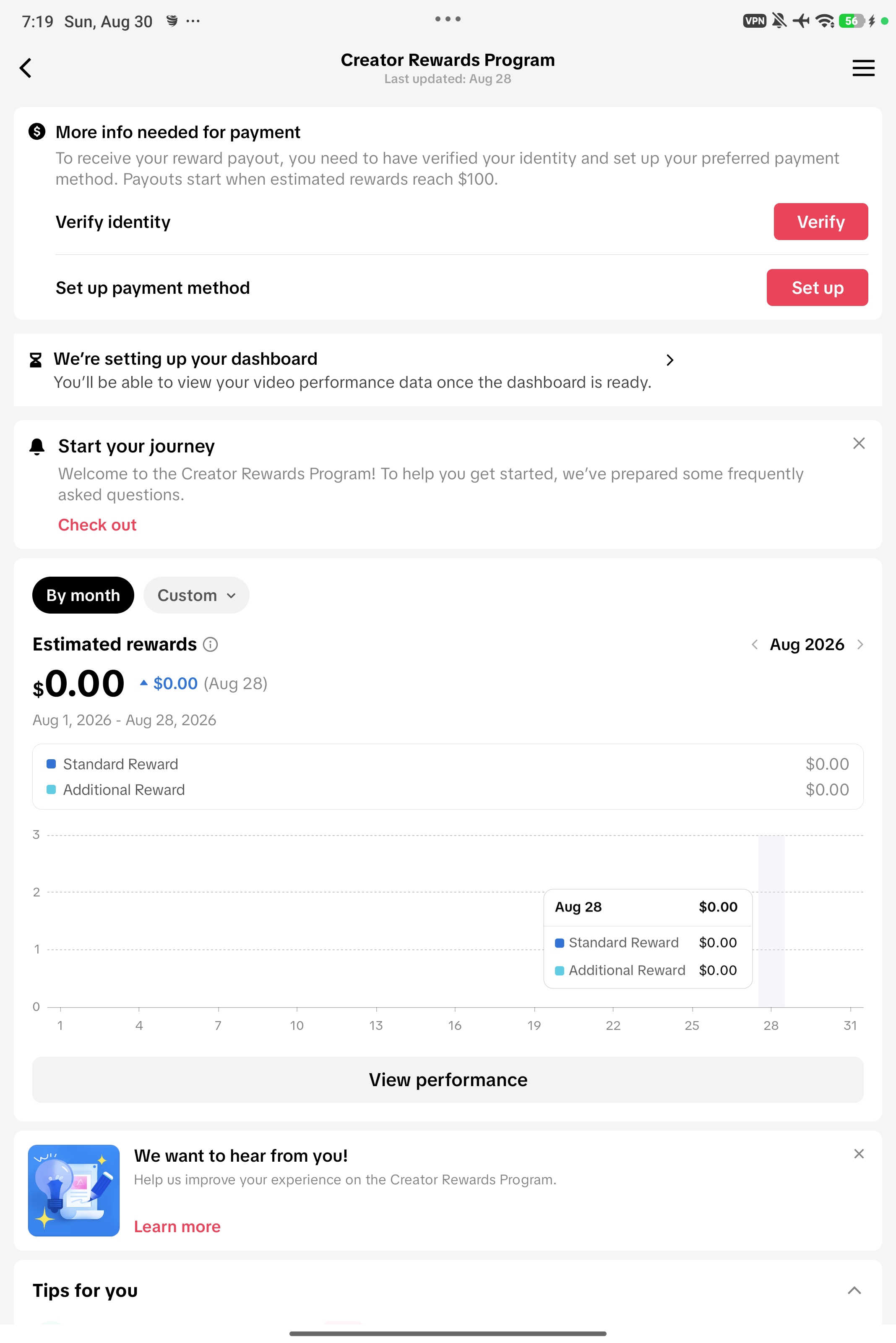Open the Custom date range dropdown
This screenshot has height=1343, width=896.
(197, 595)
